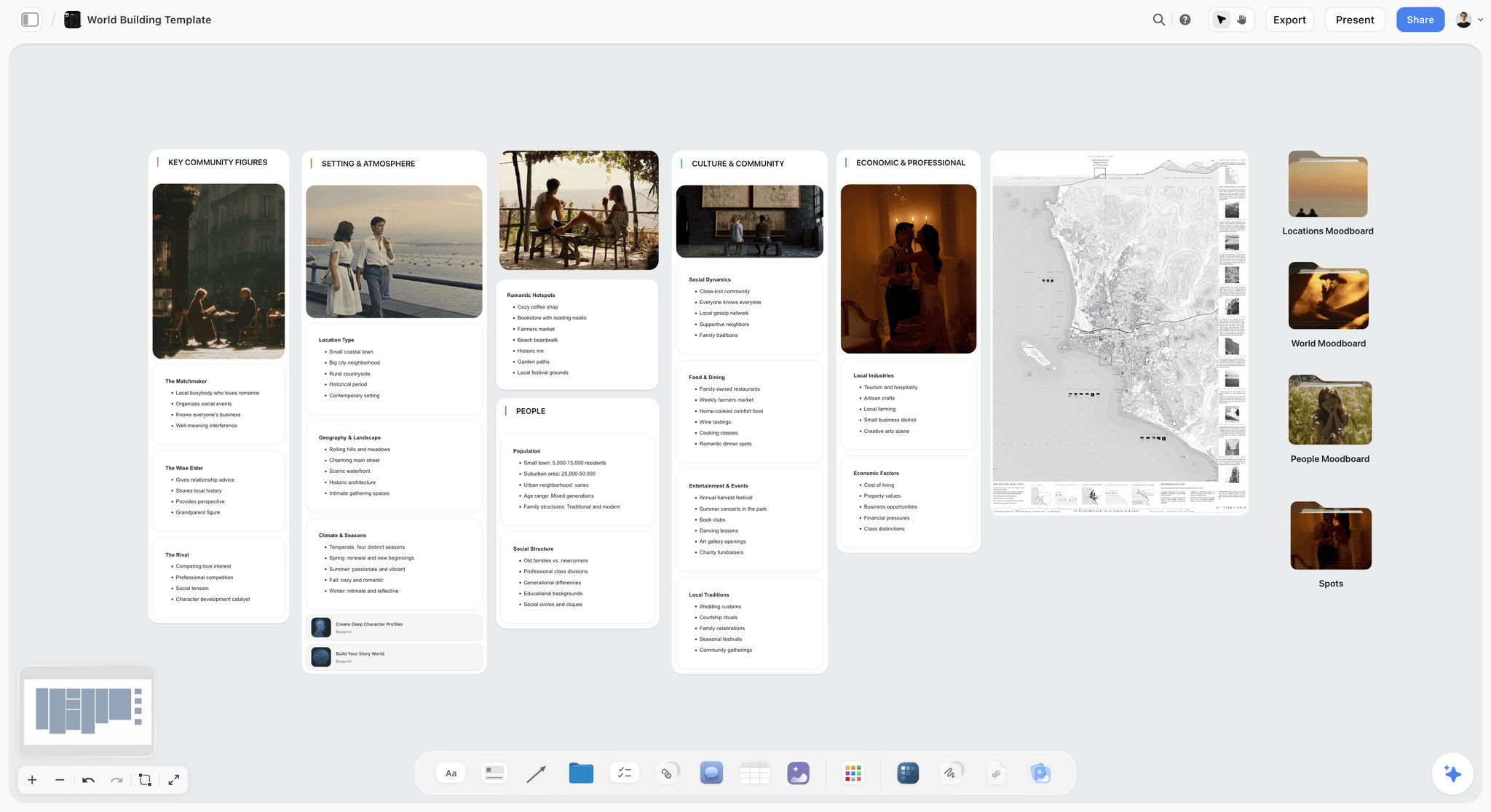Viewport: 1491px width, 812px height.
Task: Open the dark blue blueprint icon
Action: point(908,773)
